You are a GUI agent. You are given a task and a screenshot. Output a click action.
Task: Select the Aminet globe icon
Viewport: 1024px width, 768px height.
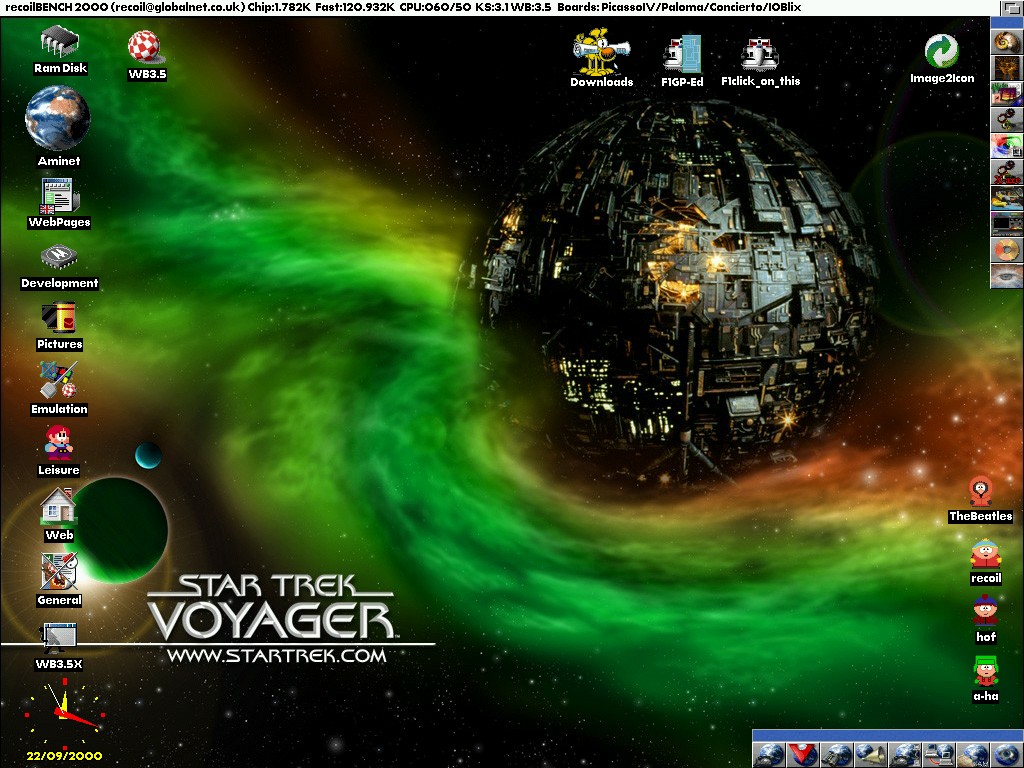pyautogui.click(x=58, y=118)
